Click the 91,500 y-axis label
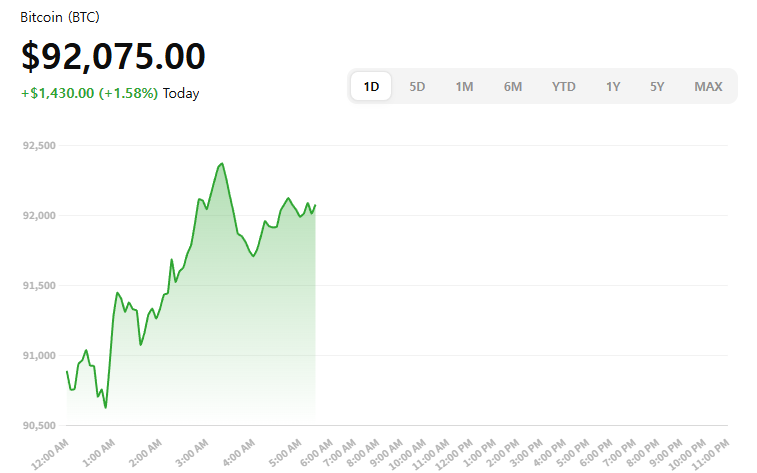Viewport: 757px width, 473px height. pos(38,286)
